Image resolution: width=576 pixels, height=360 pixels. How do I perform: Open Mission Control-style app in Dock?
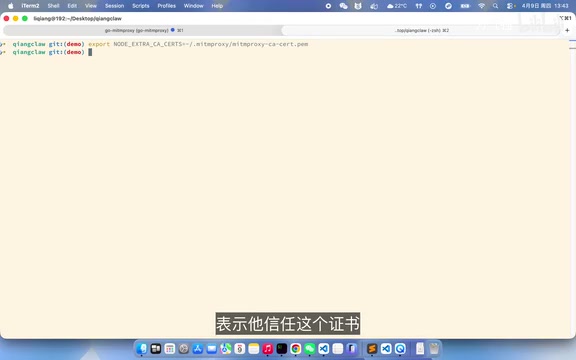156,348
